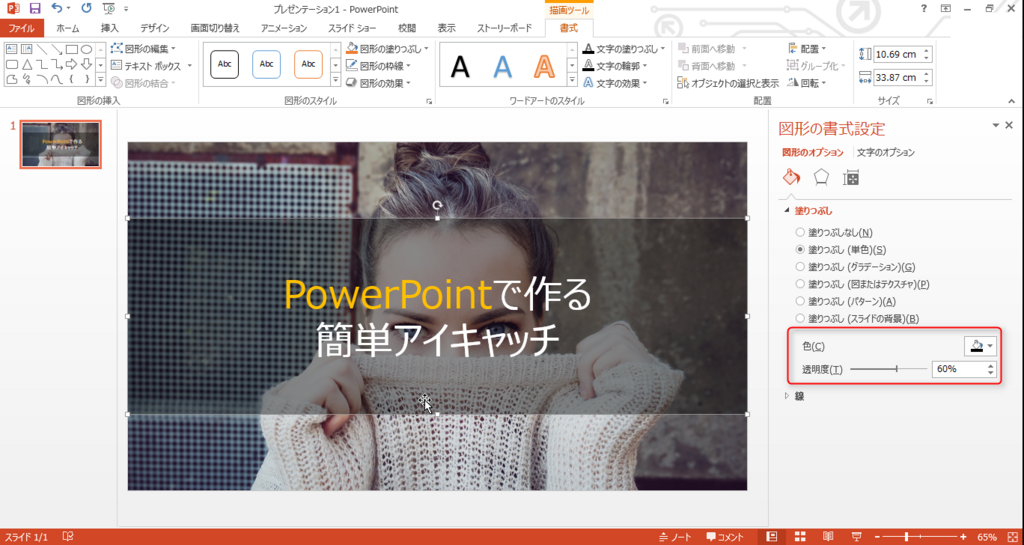
Task: Switch to Slide Sorter view in status bar
Action: coord(800,537)
